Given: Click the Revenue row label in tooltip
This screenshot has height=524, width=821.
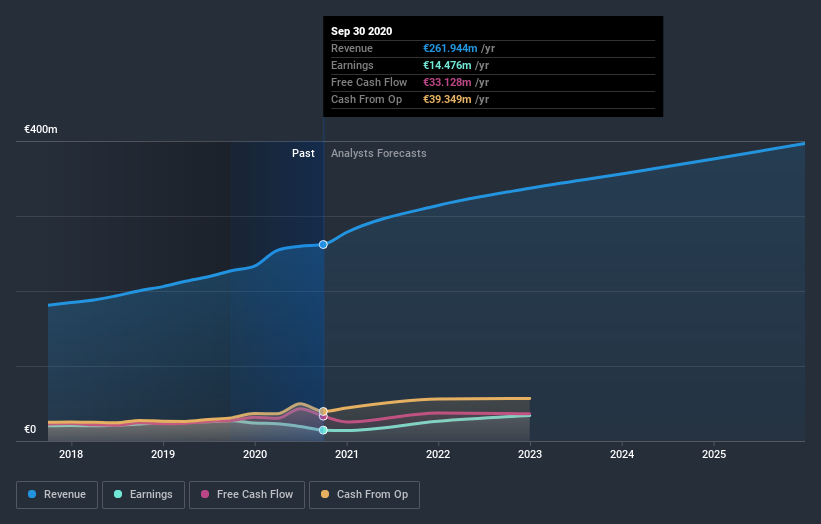Looking at the screenshot, I should (x=352, y=48).
